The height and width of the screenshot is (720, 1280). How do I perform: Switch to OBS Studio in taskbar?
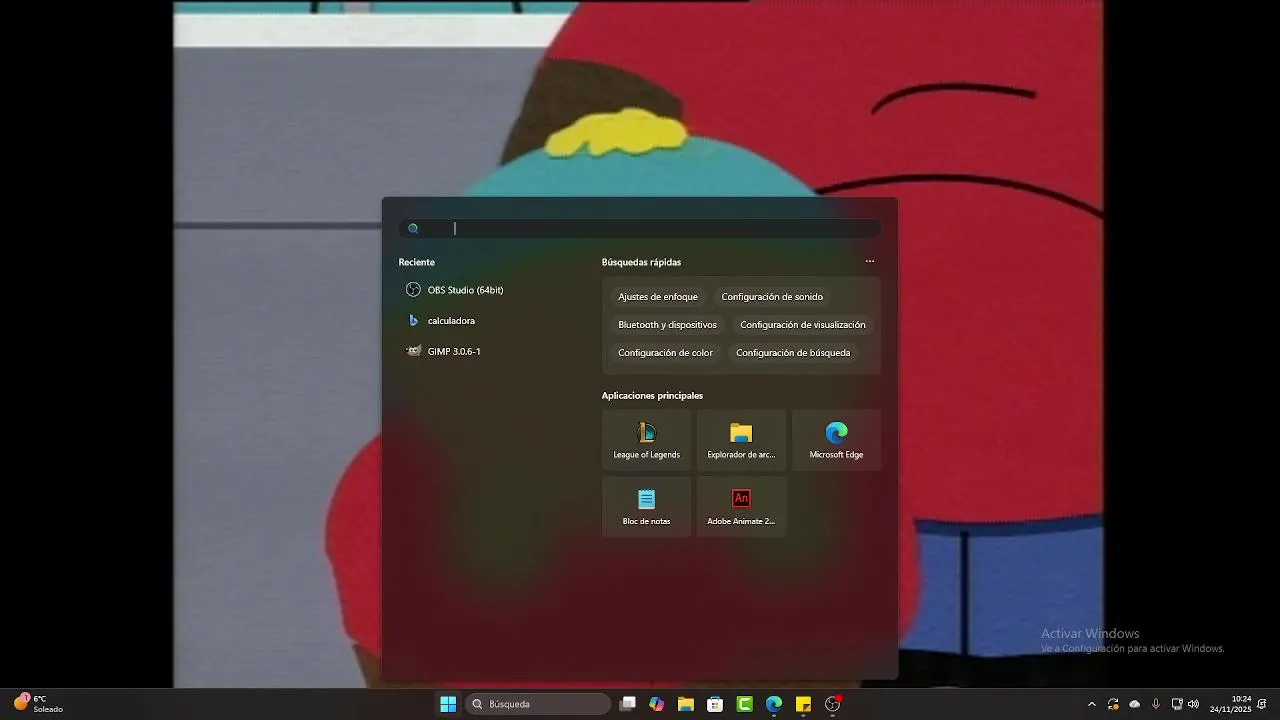point(833,704)
